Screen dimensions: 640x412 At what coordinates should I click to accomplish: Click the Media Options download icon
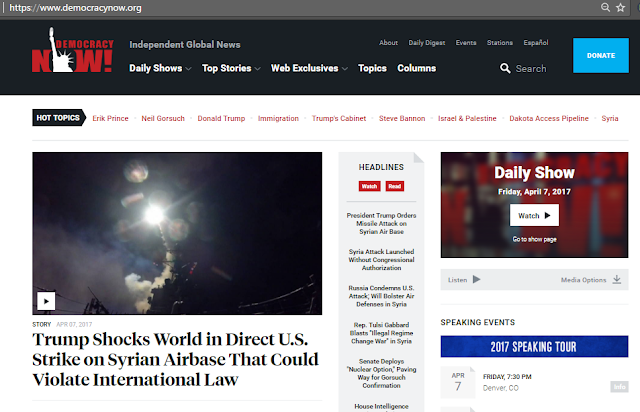[617, 280]
